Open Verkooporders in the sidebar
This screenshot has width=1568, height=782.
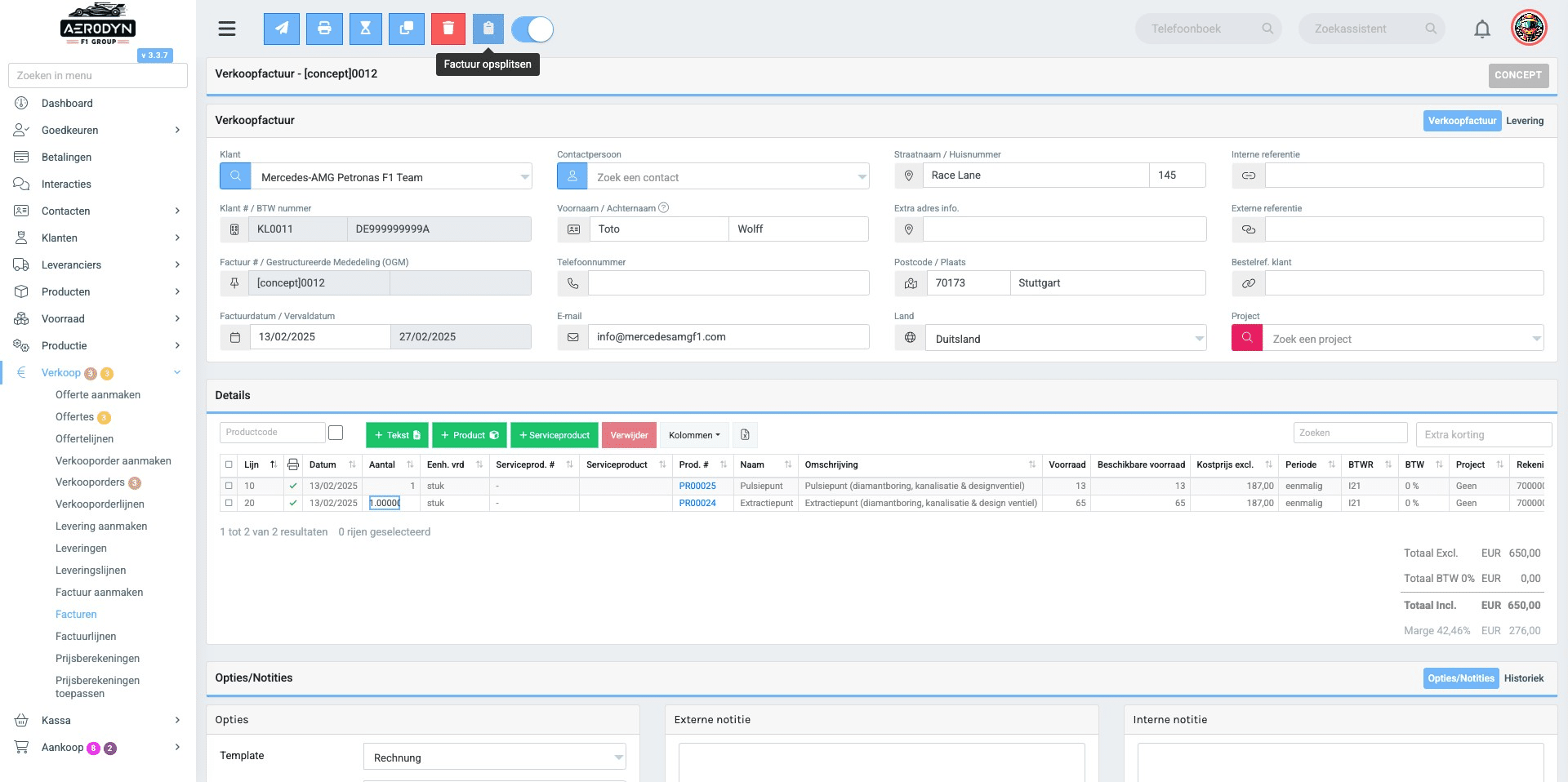[90, 482]
